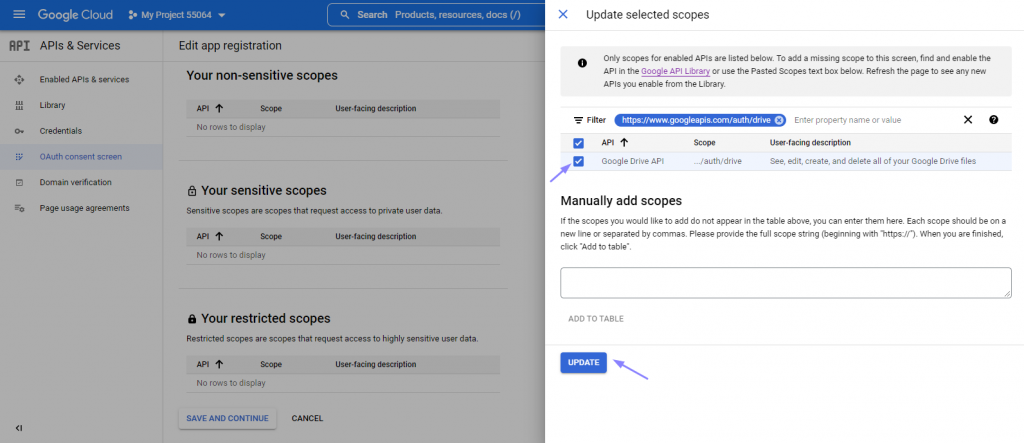Image resolution: width=1024 pixels, height=443 pixels.
Task: Click the ADD TO TABLE button
Action: (596, 319)
